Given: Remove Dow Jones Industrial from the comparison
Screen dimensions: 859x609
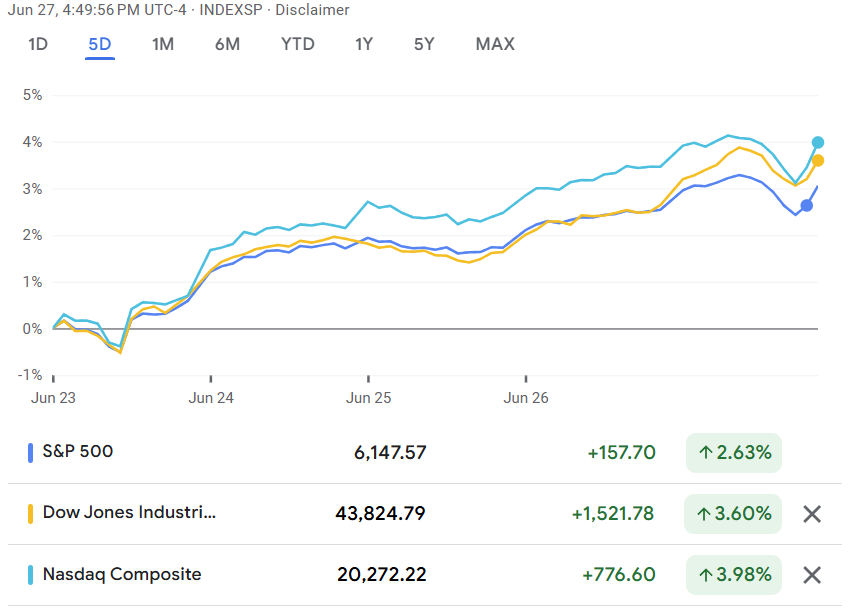Looking at the screenshot, I should pos(812,514).
